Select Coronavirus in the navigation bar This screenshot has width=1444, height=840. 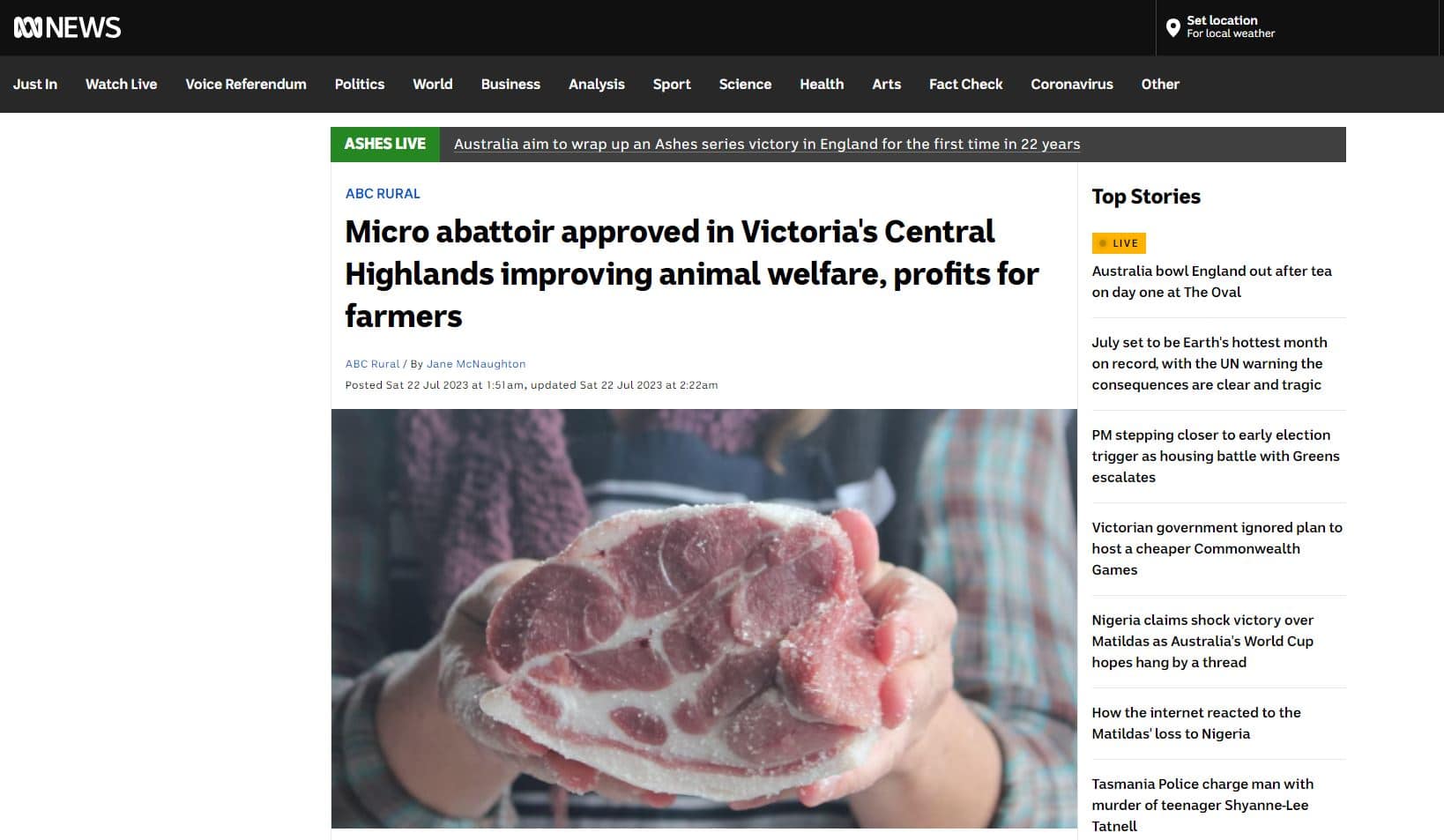pyautogui.click(x=1071, y=85)
